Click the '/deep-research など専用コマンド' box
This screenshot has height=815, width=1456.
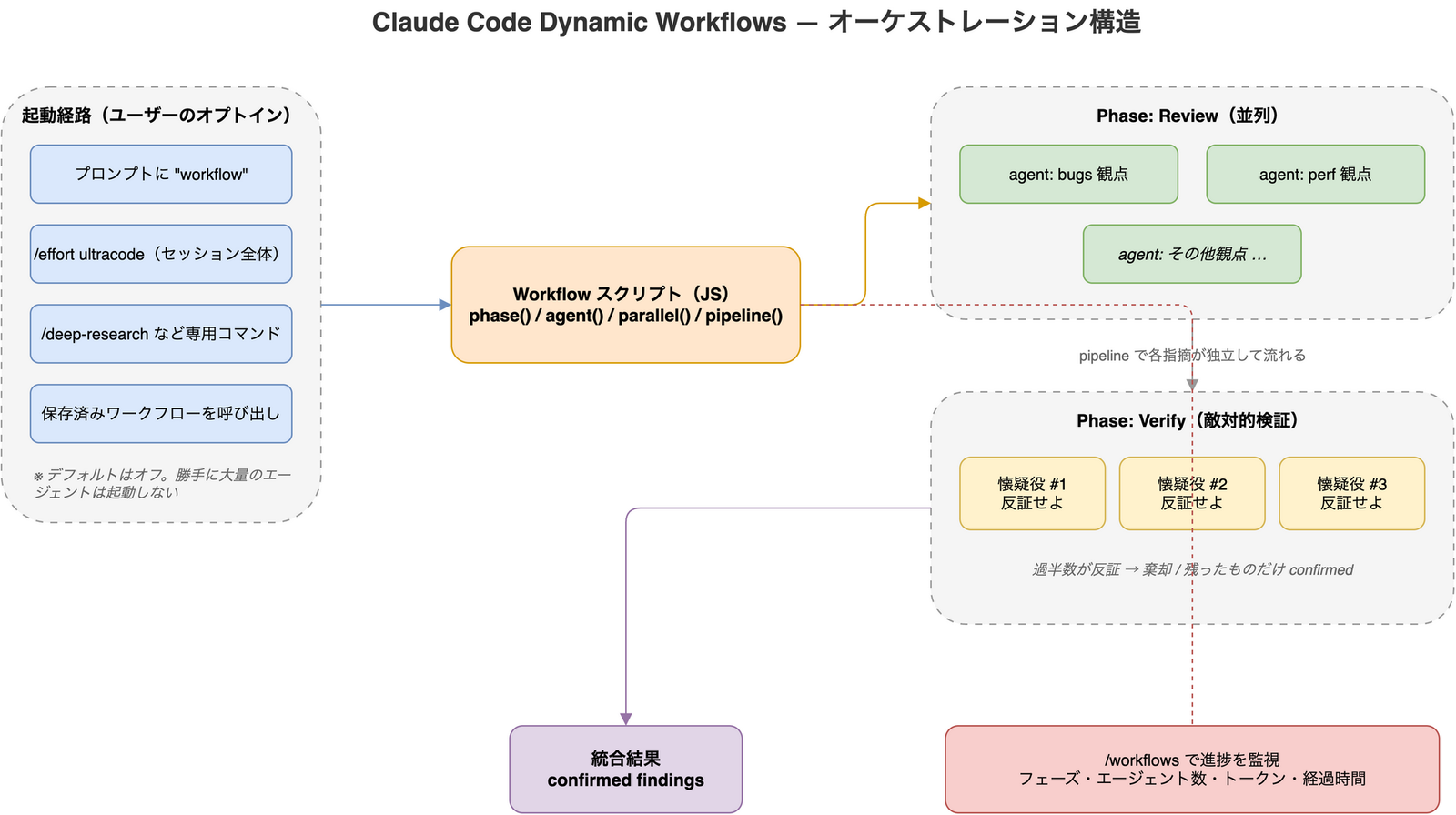(161, 334)
